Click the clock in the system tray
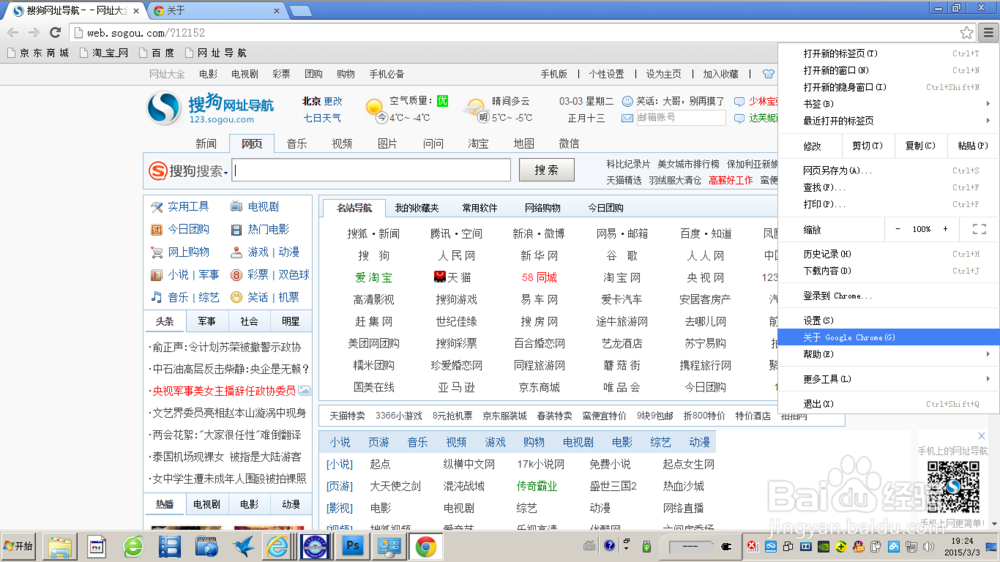 click(962, 546)
